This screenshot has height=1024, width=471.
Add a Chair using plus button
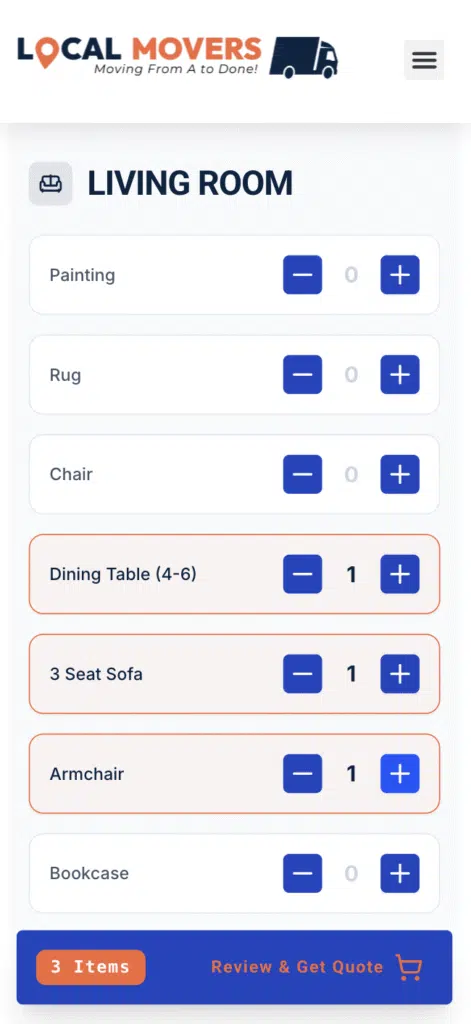point(400,474)
